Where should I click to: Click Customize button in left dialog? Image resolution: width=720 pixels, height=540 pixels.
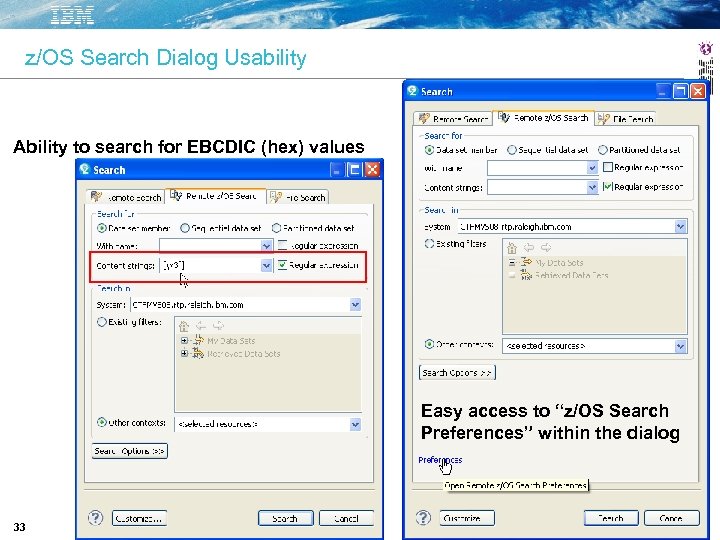pos(139,518)
